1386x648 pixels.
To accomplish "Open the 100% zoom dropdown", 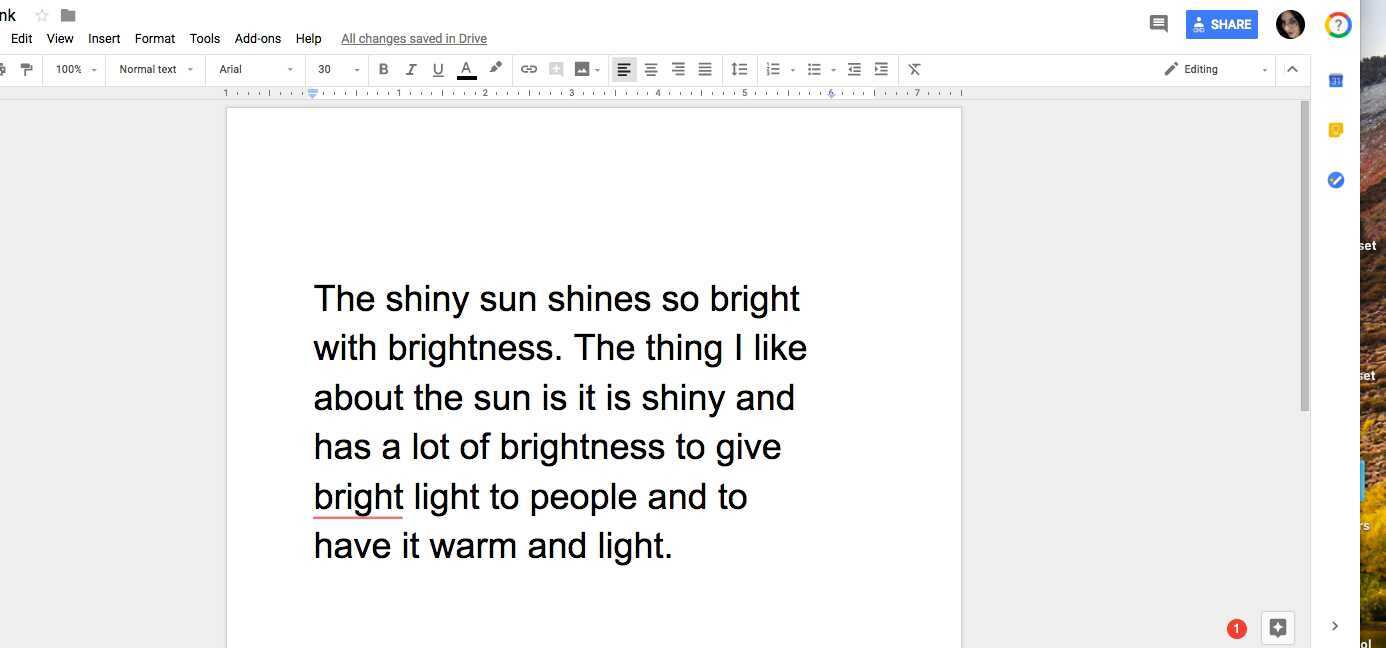I will (73, 69).
